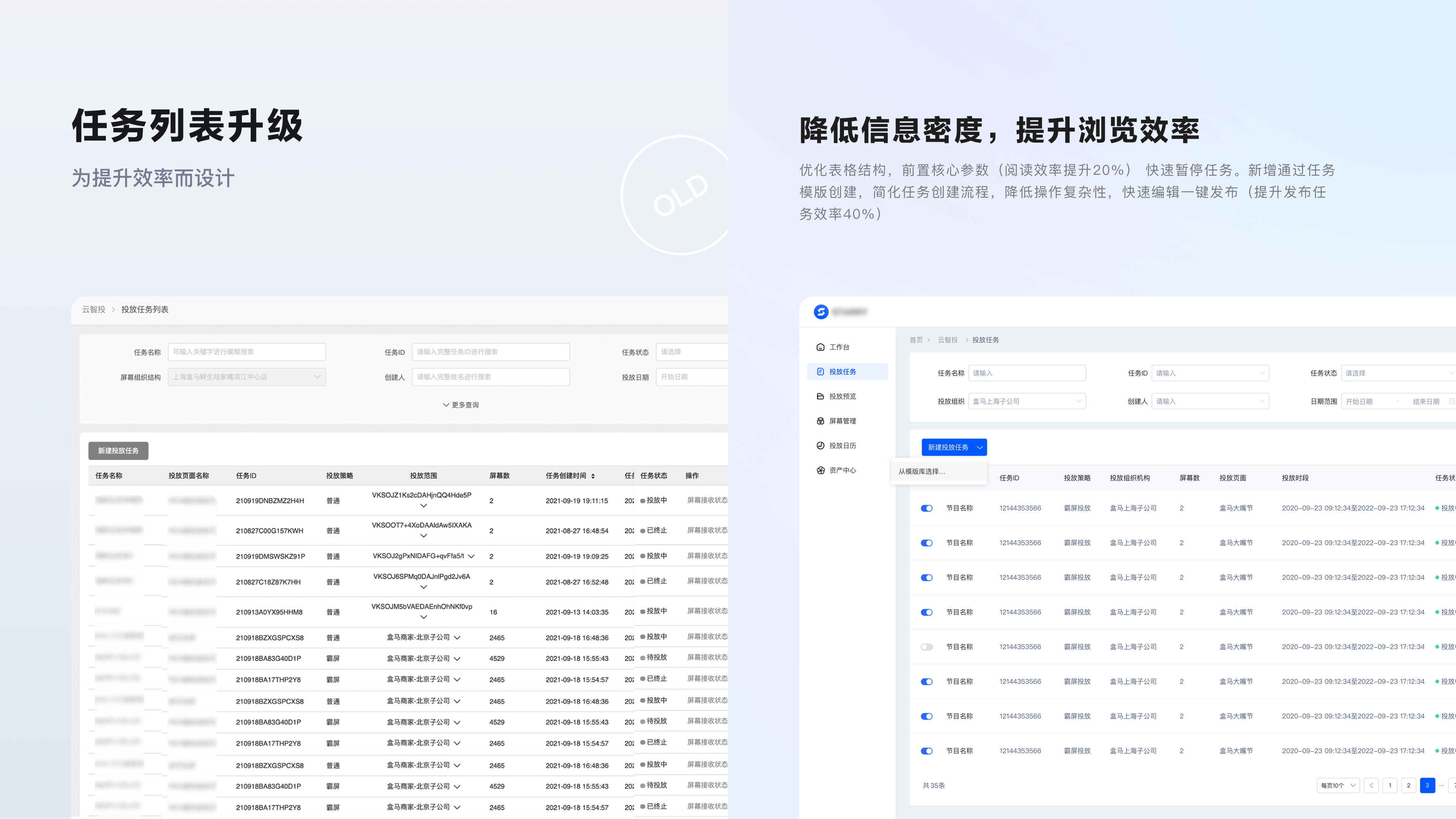Image resolution: width=1456 pixels, height=819 pixels.
Task: Focus the 任务名称 search field in old list
Action: point(247,351)
